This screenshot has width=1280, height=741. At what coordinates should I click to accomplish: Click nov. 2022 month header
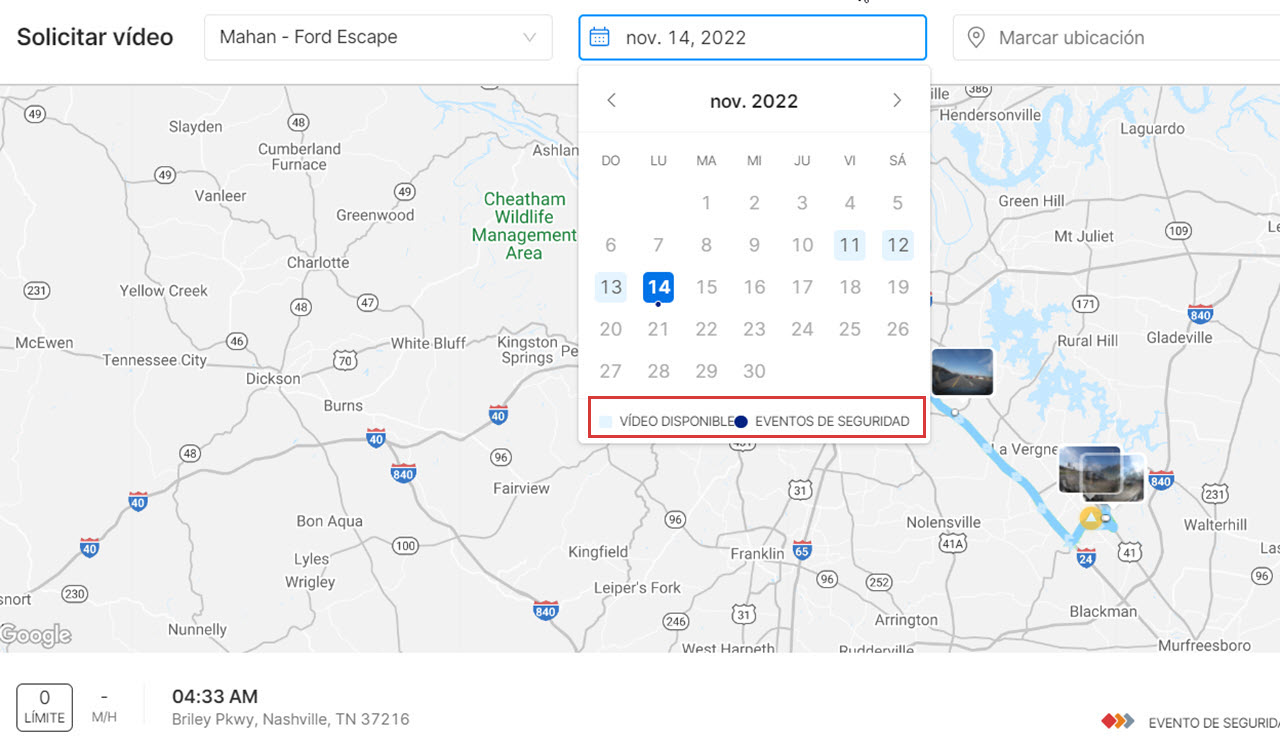click(x=754, y=101)
